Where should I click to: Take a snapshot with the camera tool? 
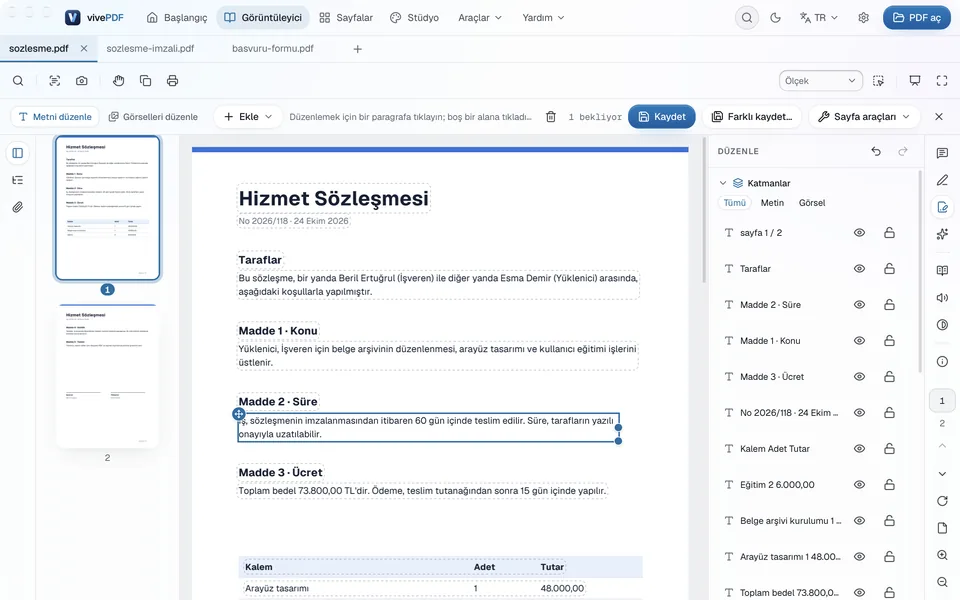coord(81,81)
